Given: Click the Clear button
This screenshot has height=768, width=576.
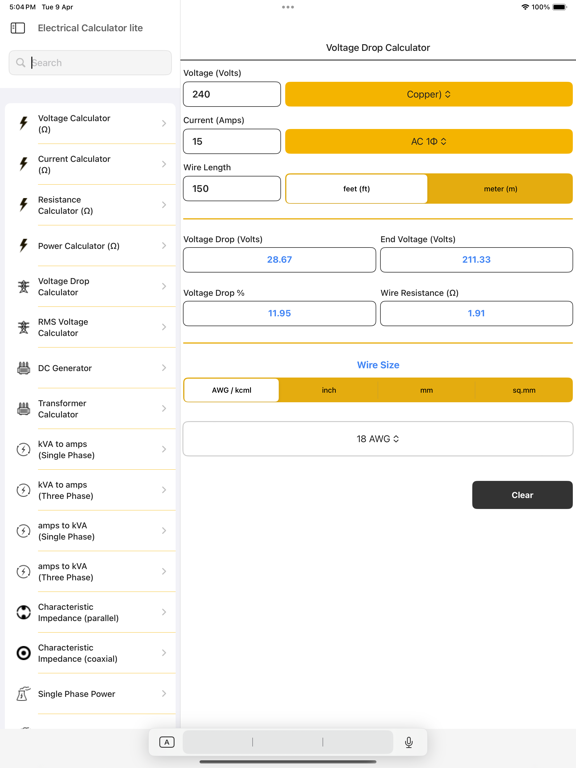Looking at the screenshot, I should tap(522, 495).
